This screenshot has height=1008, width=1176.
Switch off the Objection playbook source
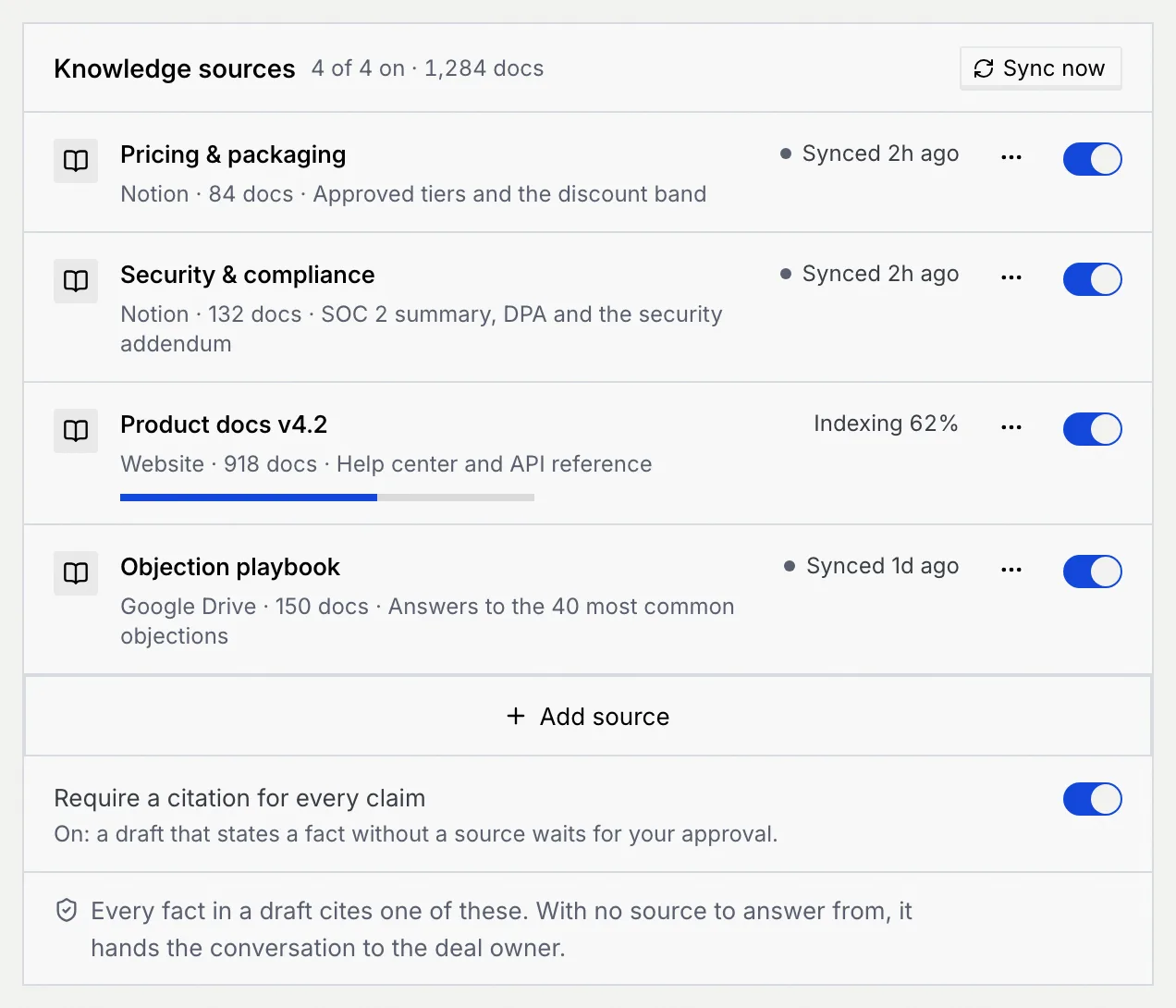[x=1092, y=572]
